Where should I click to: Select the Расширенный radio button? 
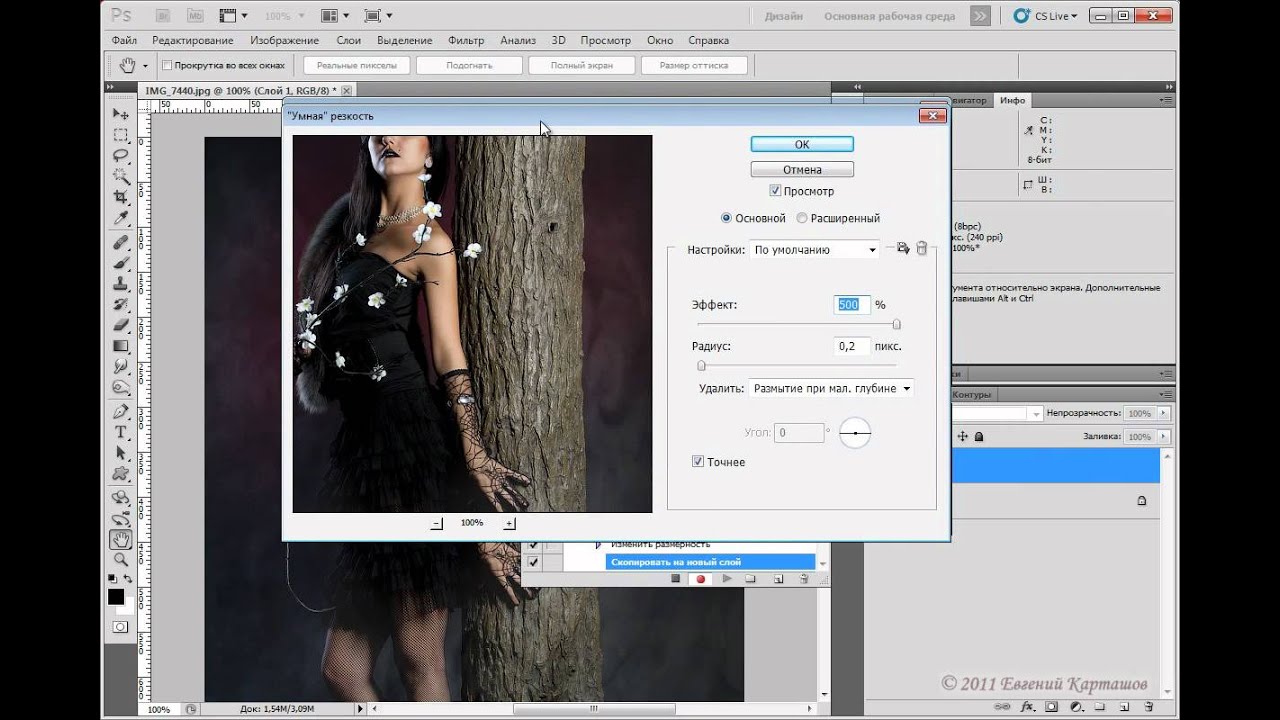[802, 218]
